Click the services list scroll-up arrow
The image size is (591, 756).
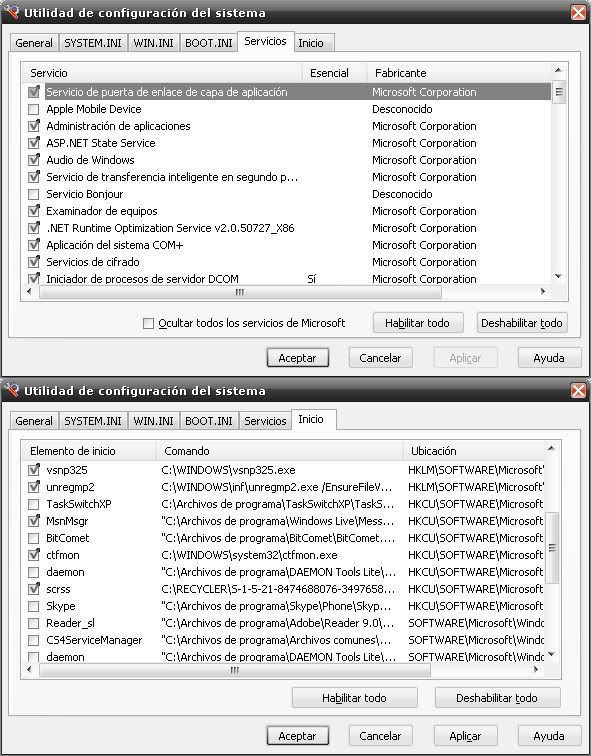558,71
